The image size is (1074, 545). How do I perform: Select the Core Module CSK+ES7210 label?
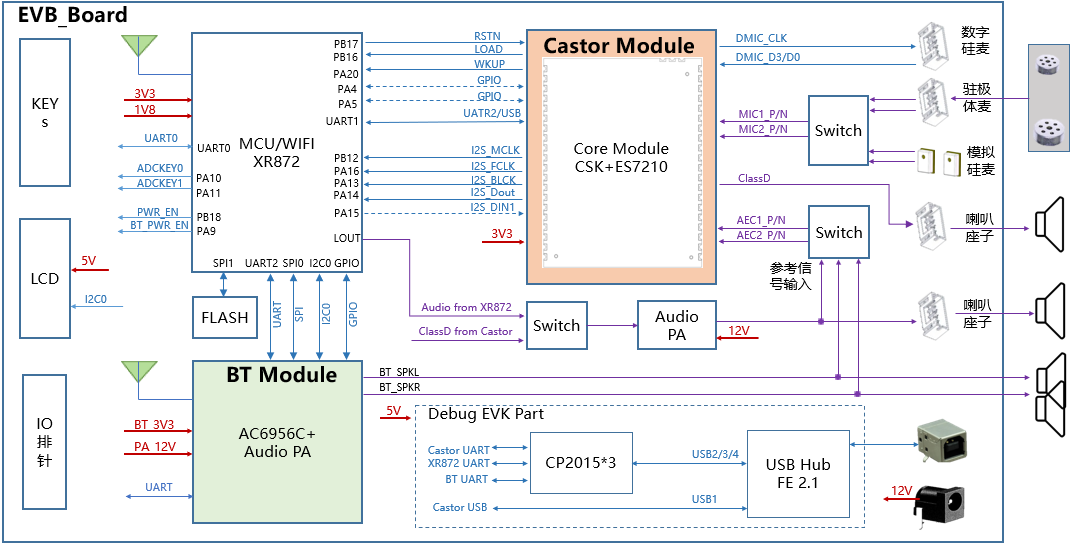click(621, 157)
